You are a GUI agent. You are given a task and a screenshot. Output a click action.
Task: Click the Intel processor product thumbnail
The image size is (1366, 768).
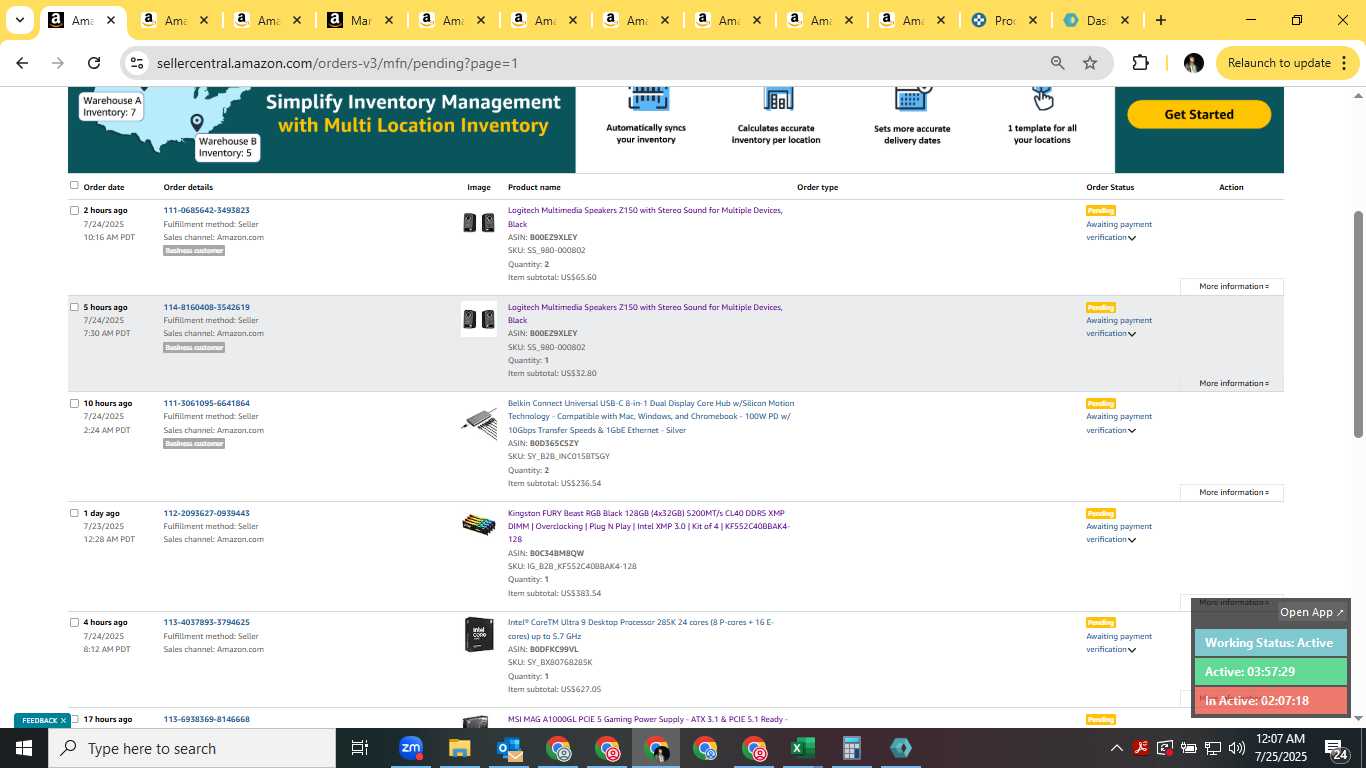point(479,635)
